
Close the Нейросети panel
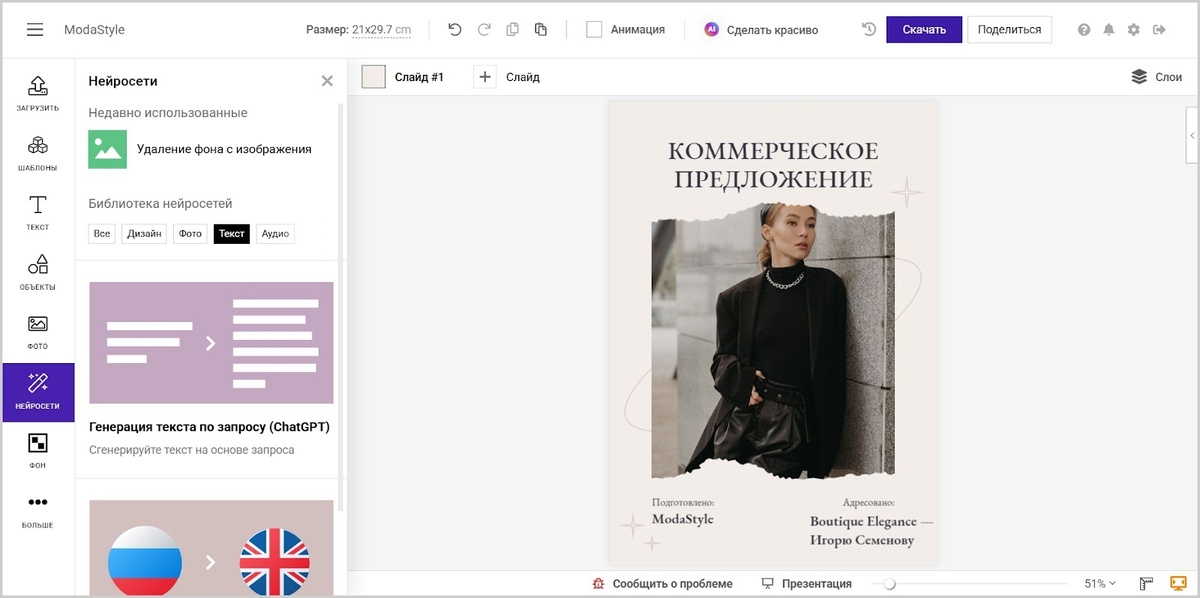tap(327, 81)
